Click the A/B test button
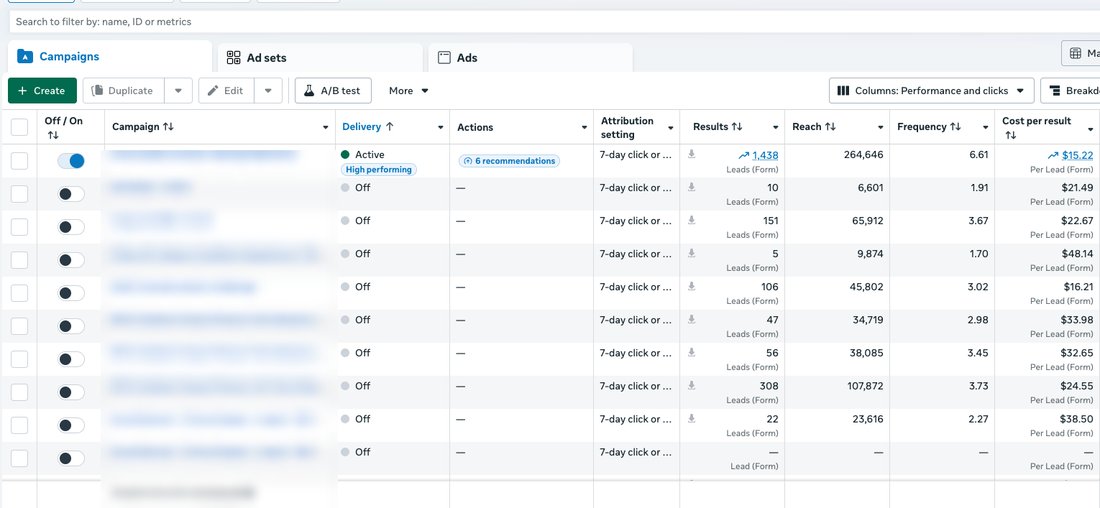This screenshot has height=508, width=1100. 333,91
